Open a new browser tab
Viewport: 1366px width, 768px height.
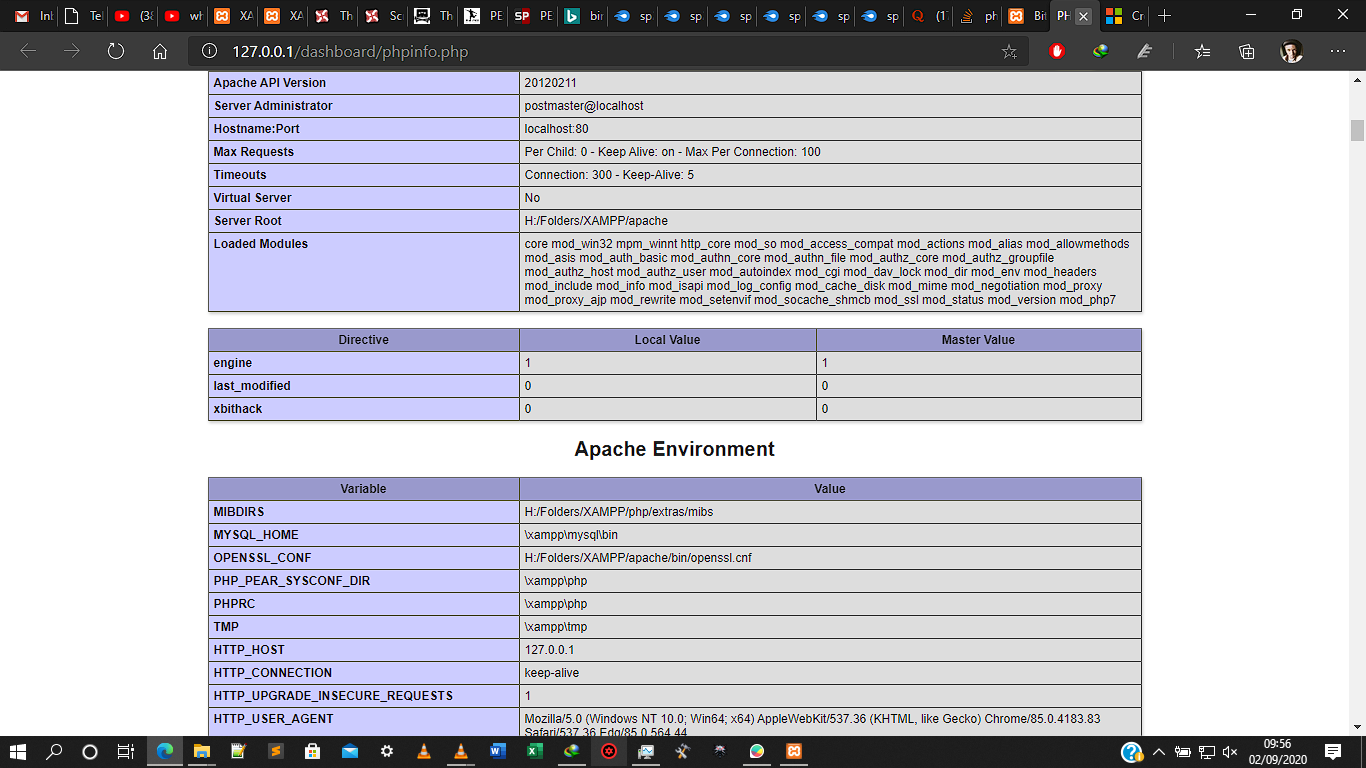[1164, 16]
